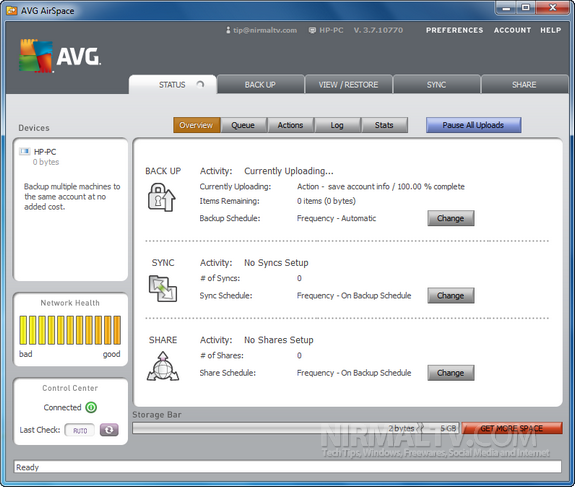Image resolution: width=575 pixels, height=487 pixels.
Task: Click the '0 bytes' device size text
Action: click(46, 162)
